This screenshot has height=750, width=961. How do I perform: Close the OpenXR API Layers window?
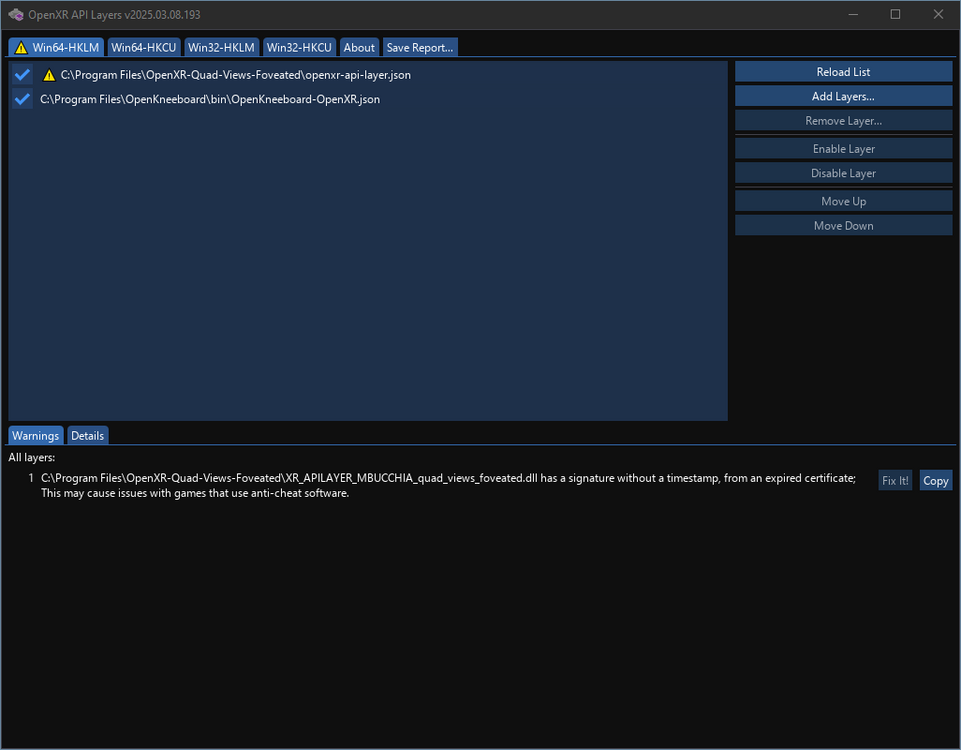pyautogui.click(x=938, y=15)
